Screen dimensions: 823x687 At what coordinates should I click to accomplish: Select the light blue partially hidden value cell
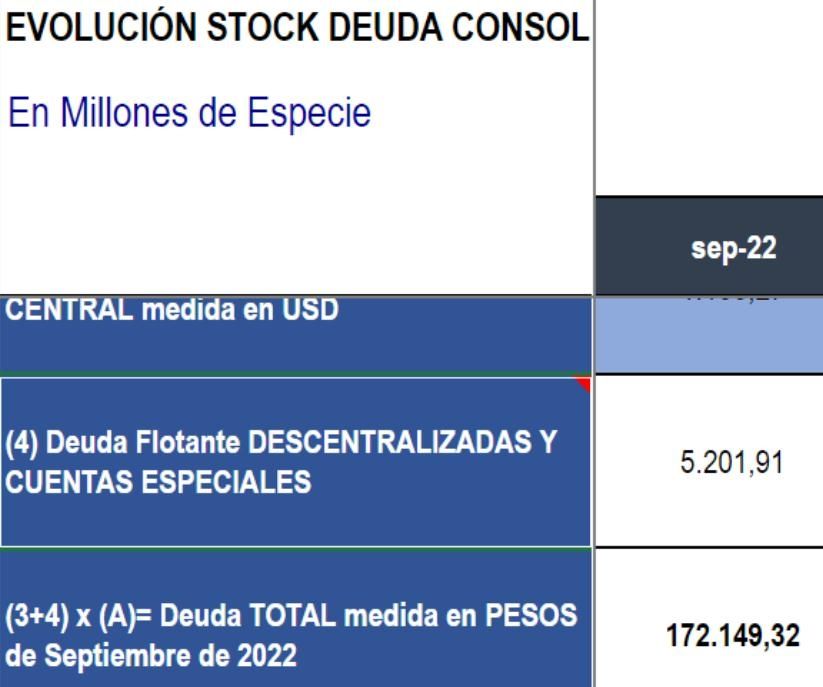[709, 335]
